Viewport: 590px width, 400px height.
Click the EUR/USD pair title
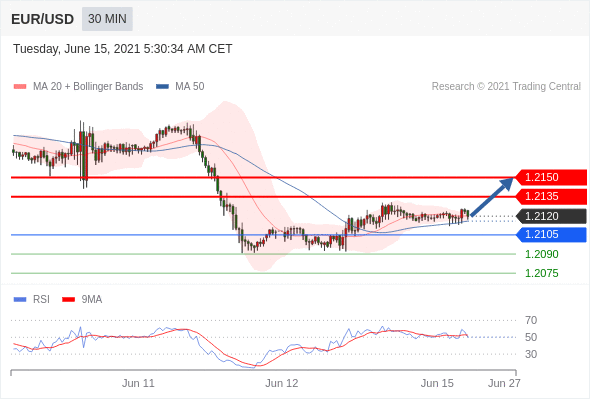click(x=43, y=19)
